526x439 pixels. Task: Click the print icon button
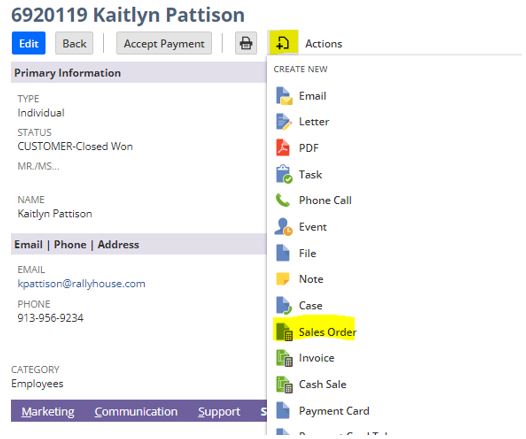coord(246,43)
